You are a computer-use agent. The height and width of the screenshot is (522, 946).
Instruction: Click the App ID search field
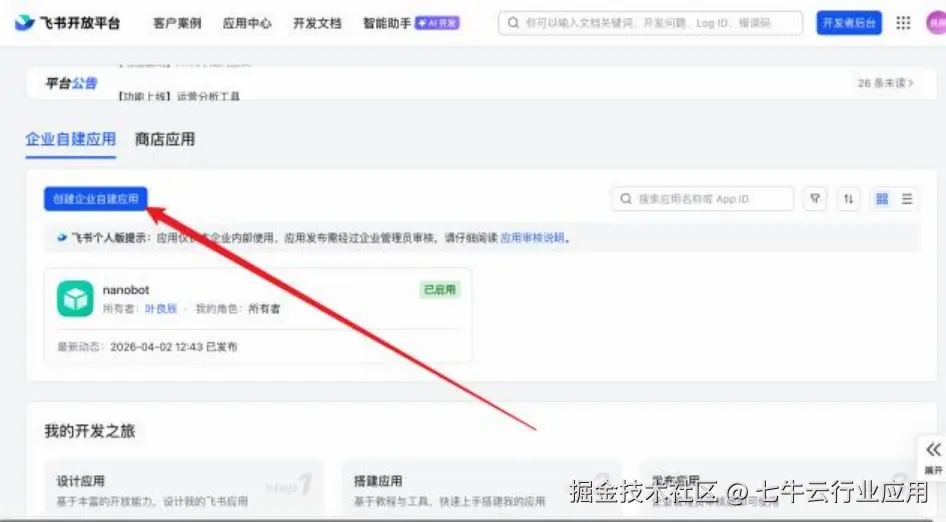[702, 199]
